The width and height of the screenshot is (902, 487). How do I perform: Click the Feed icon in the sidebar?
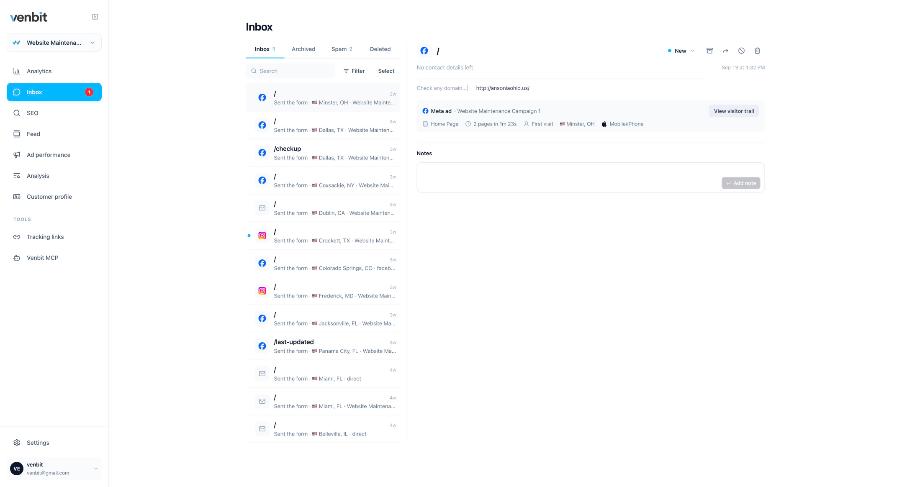coord(17,134)
